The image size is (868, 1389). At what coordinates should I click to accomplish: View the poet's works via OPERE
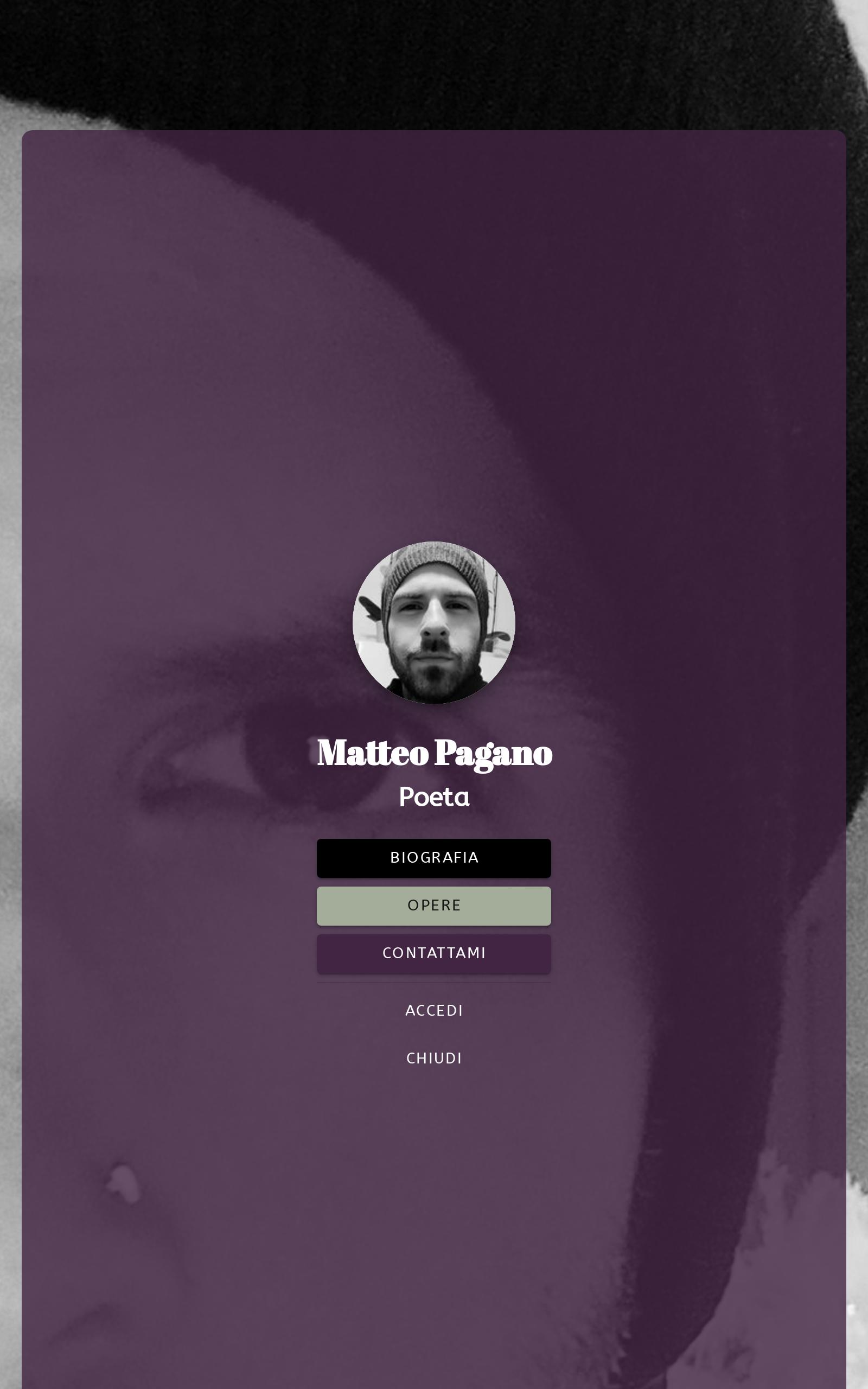(433, 906)
